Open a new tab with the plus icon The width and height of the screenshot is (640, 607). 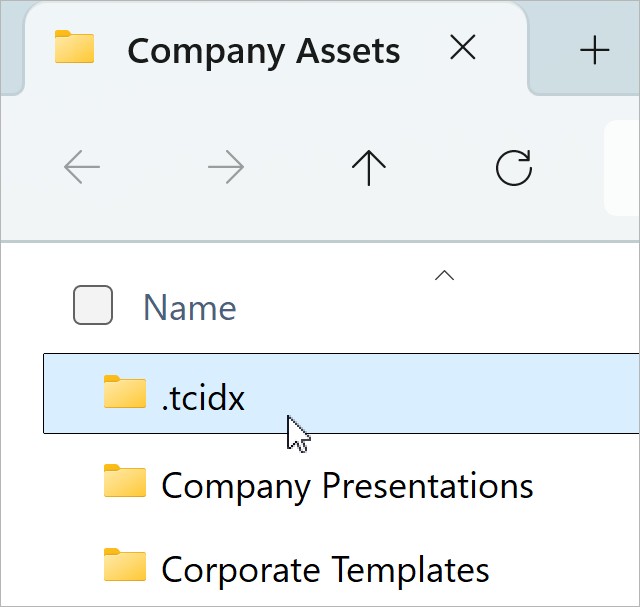[x=595, y=50]
